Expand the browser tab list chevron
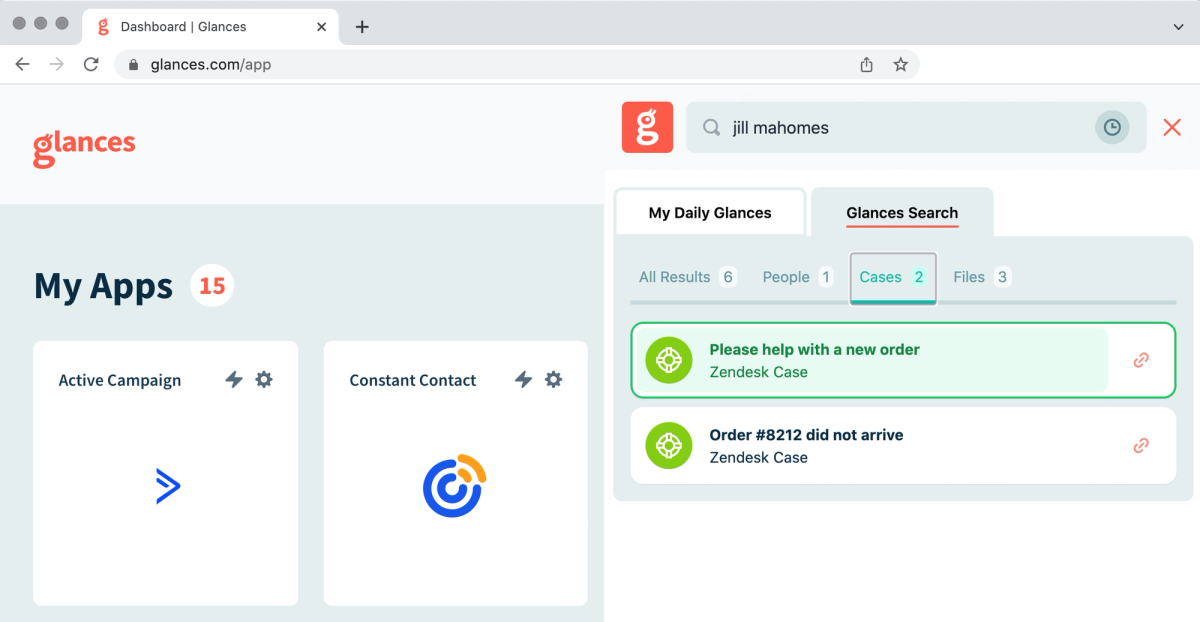 click(x=1178, y=27)
